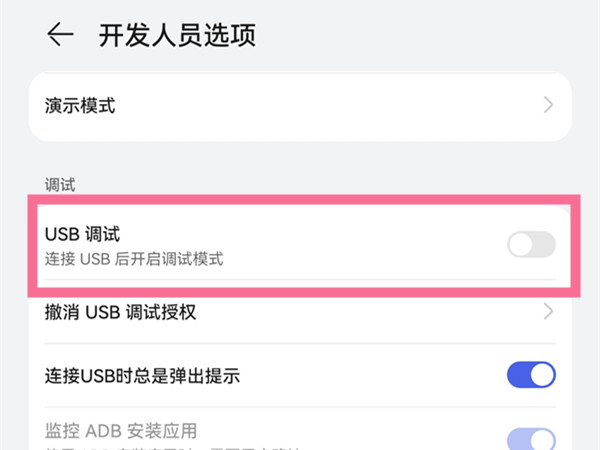Tap the blank middle of the 撤消 USB 调试授权 row
This screenshot has height=450, width=600.
[x=360, y=313]
